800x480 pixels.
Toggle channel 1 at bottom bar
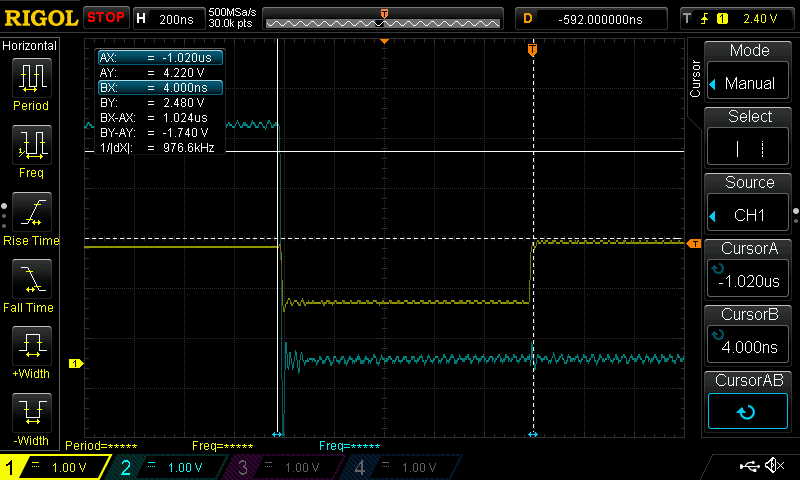click(55, 467)
